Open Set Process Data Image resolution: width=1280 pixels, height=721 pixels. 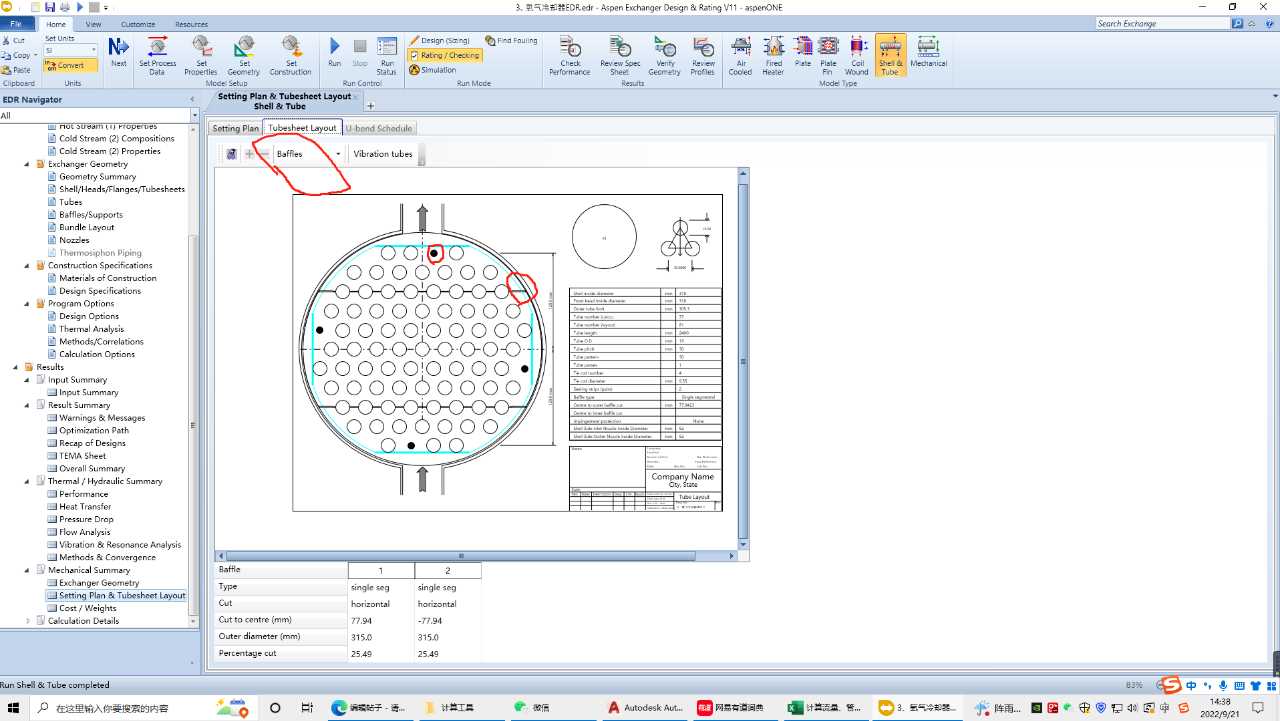pos(157,56)
